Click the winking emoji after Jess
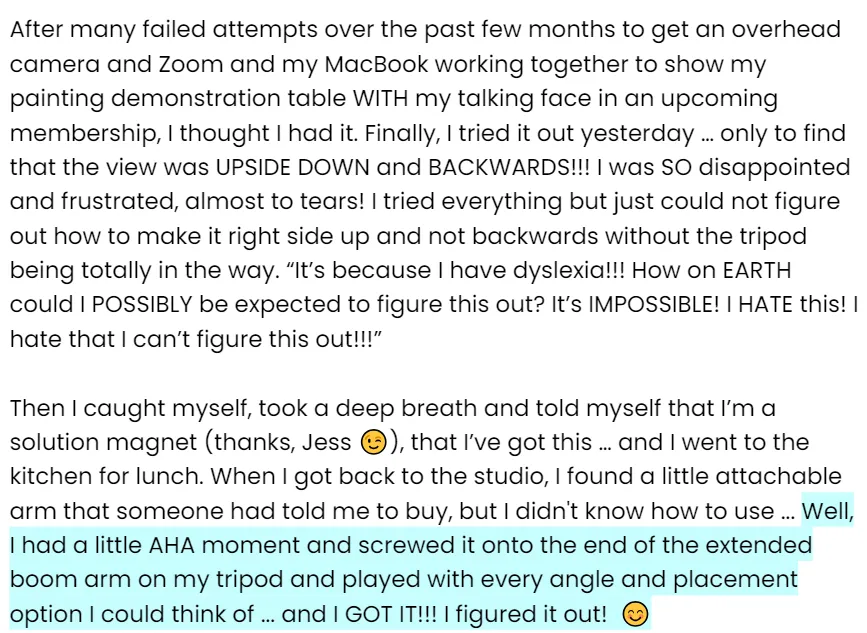 373,442
